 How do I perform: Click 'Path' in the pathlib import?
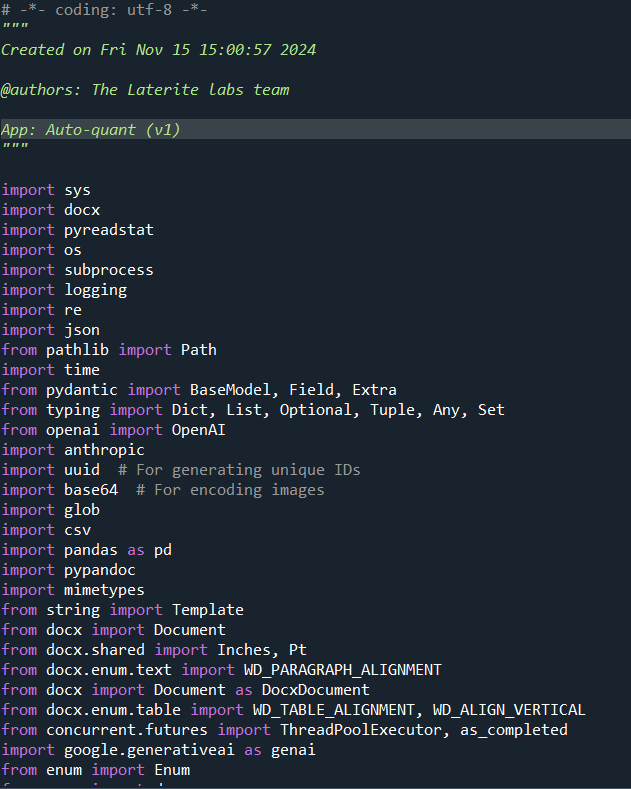point(199,350)
